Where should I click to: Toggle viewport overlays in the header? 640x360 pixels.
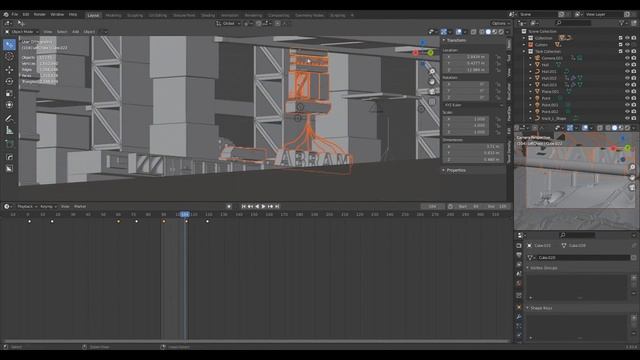(459, 32)
